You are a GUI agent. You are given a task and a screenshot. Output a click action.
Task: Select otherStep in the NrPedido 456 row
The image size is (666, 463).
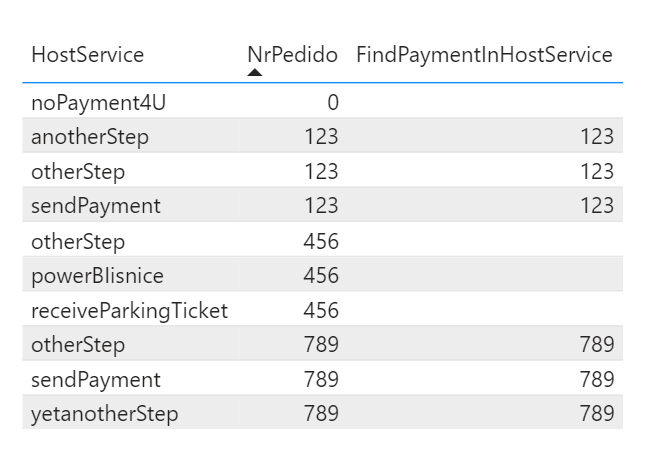pos(78,241)
